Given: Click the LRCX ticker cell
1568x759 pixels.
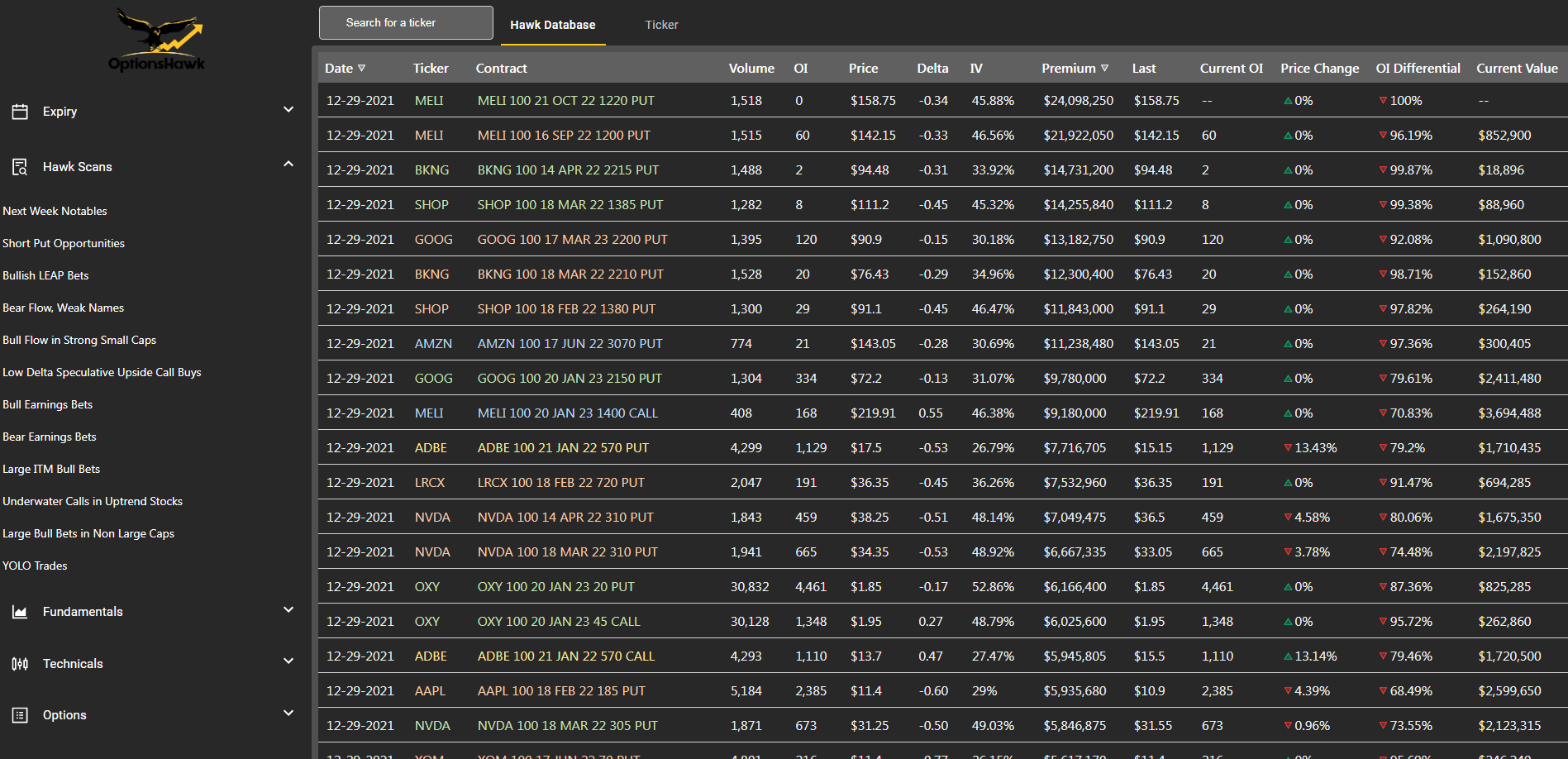Looking at the screenshot, I should coord(430,483).
